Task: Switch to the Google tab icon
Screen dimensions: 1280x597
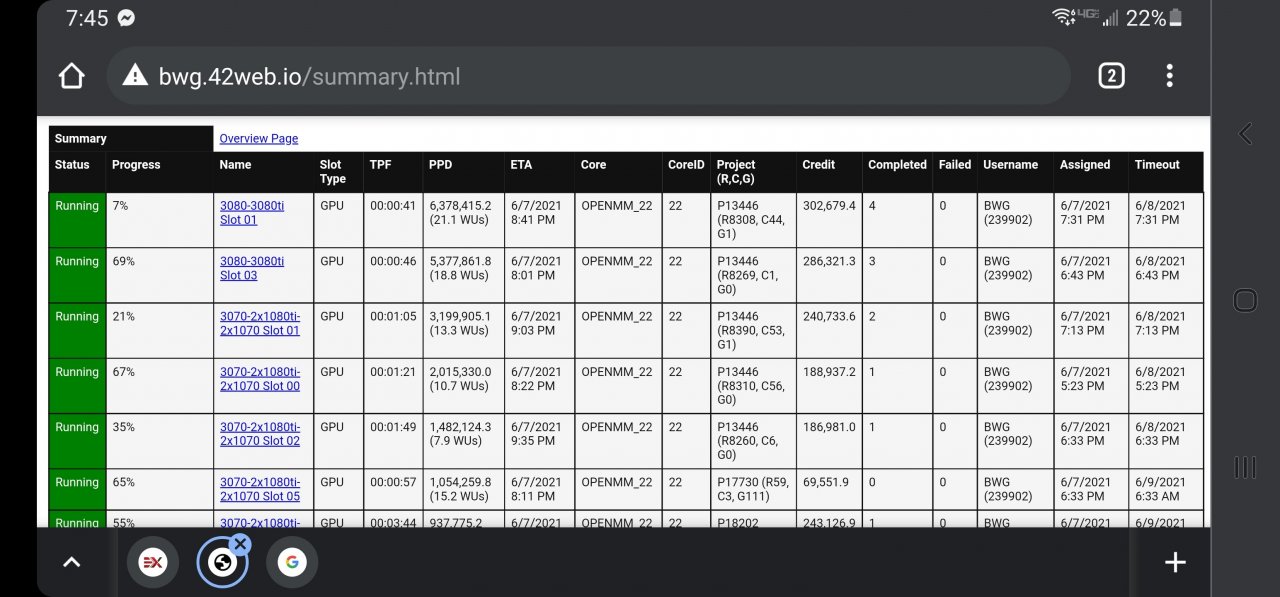Action: pyautogui.click(x=292, y=563)
